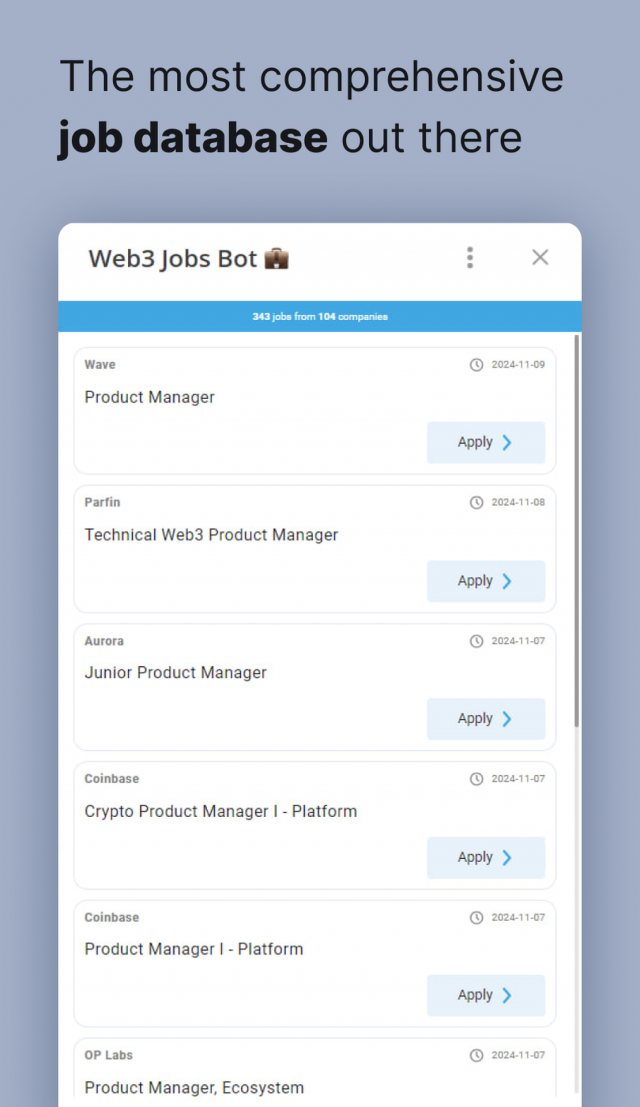Open the three-dot options menu
Viewport: 640px width, 1107px height.
[470, 258]
